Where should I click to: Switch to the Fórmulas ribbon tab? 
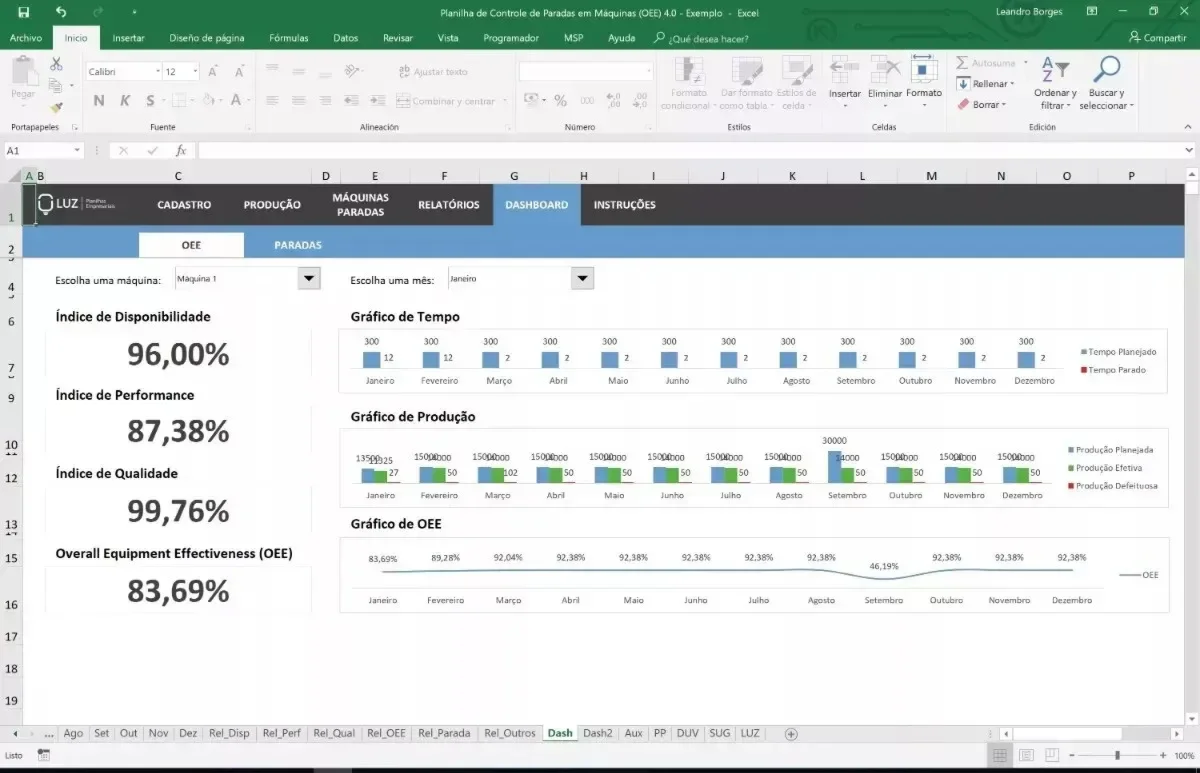pyautogui.click(x=288, y=38)
